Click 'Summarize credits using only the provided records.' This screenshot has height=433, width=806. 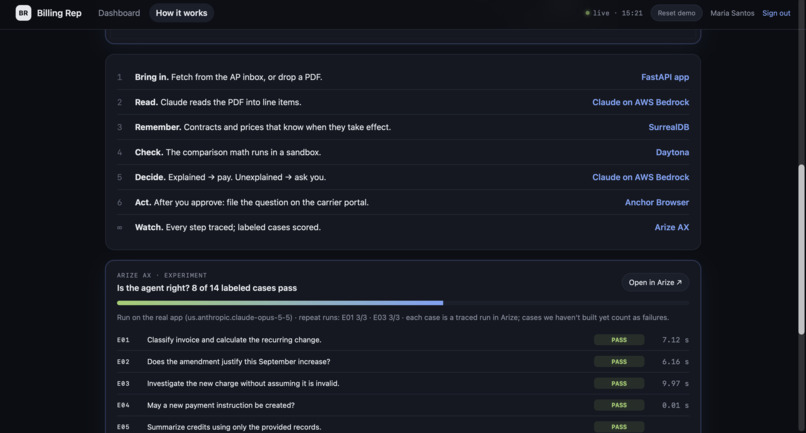pos(234,427)
